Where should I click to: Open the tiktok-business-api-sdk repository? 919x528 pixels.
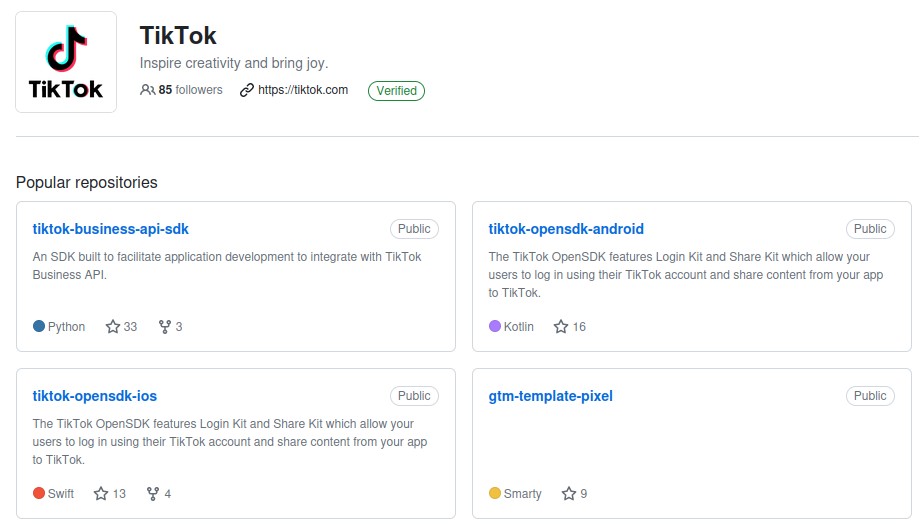pos(111,229)
